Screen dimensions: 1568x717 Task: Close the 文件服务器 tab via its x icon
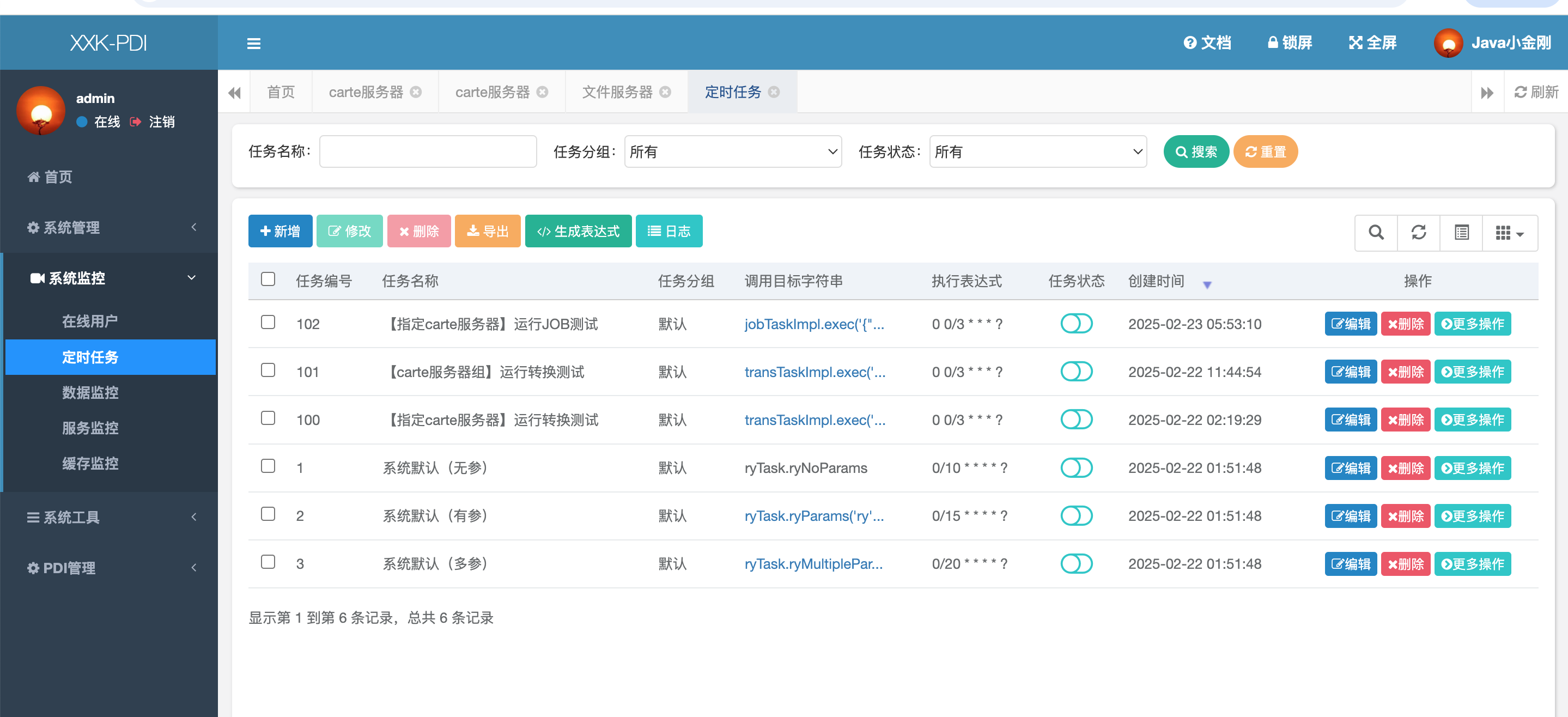(665, 92)
